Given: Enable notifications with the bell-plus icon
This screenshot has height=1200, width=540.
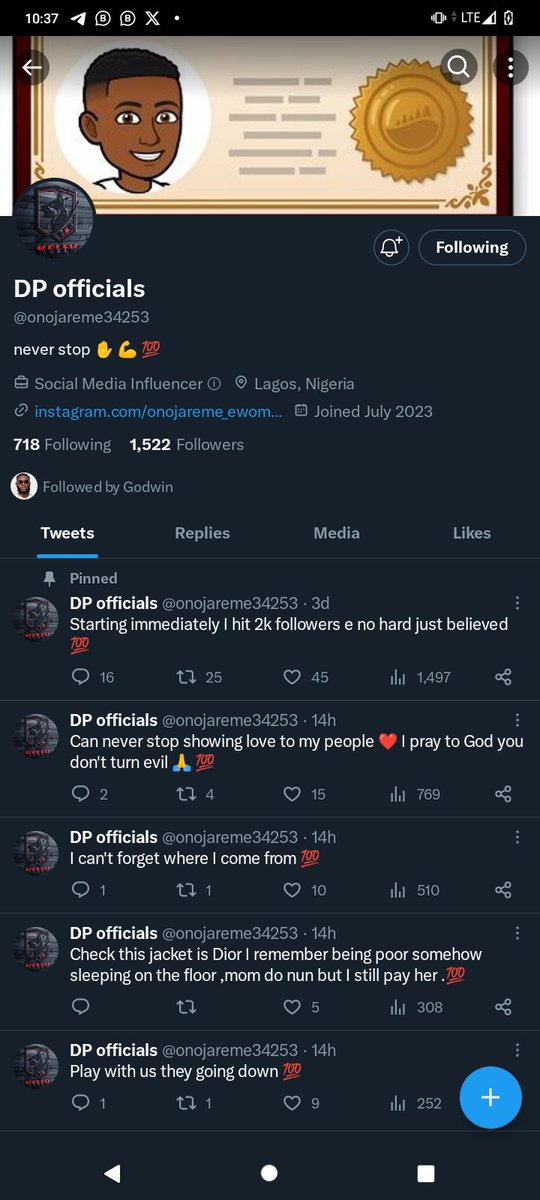Looking at the screenshot, I should [391, 247].
